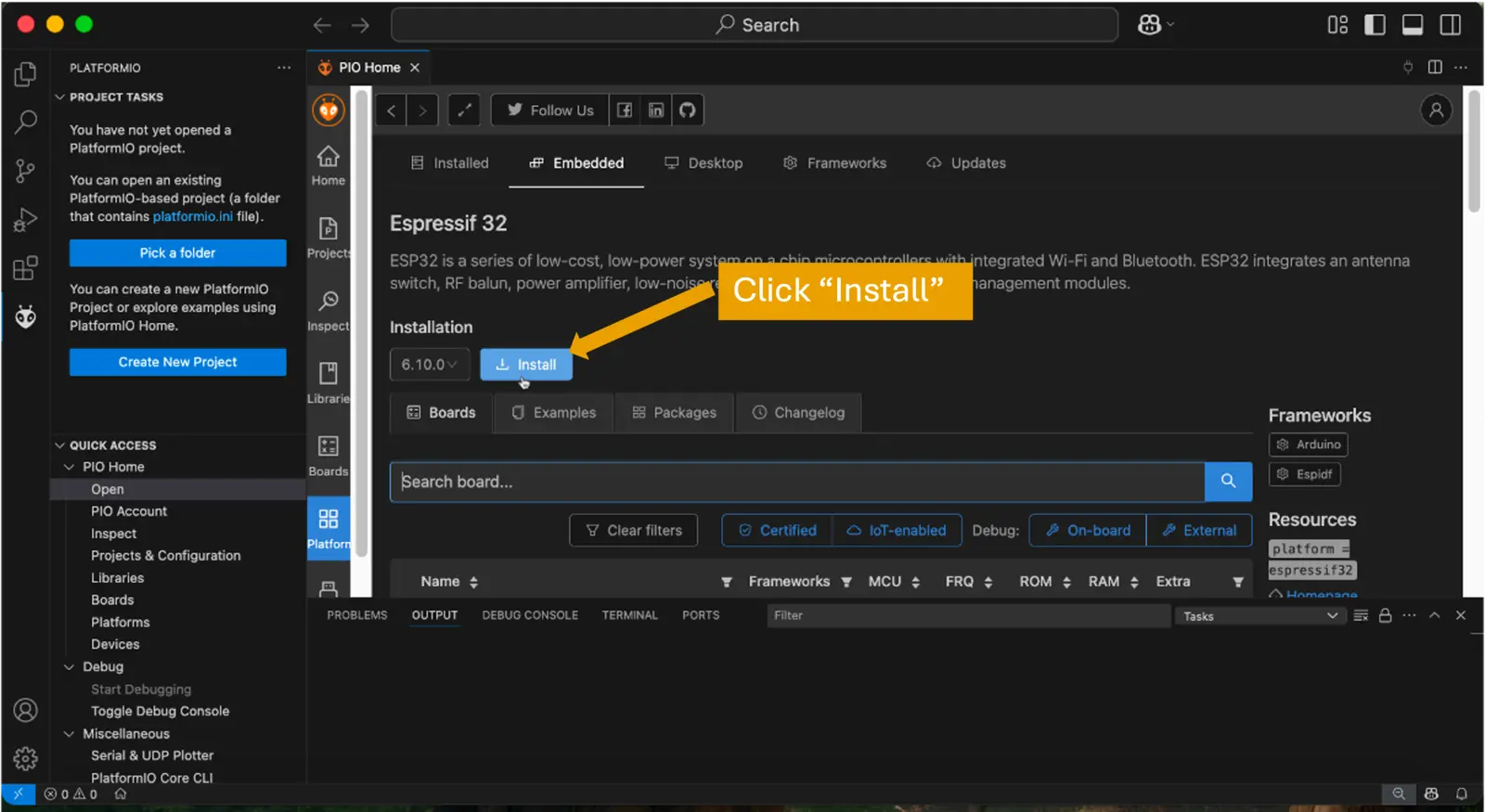This screenshot has height=812, width=1485.
Task: Click the Follow Us Twitter button
Action: point(550,110)
